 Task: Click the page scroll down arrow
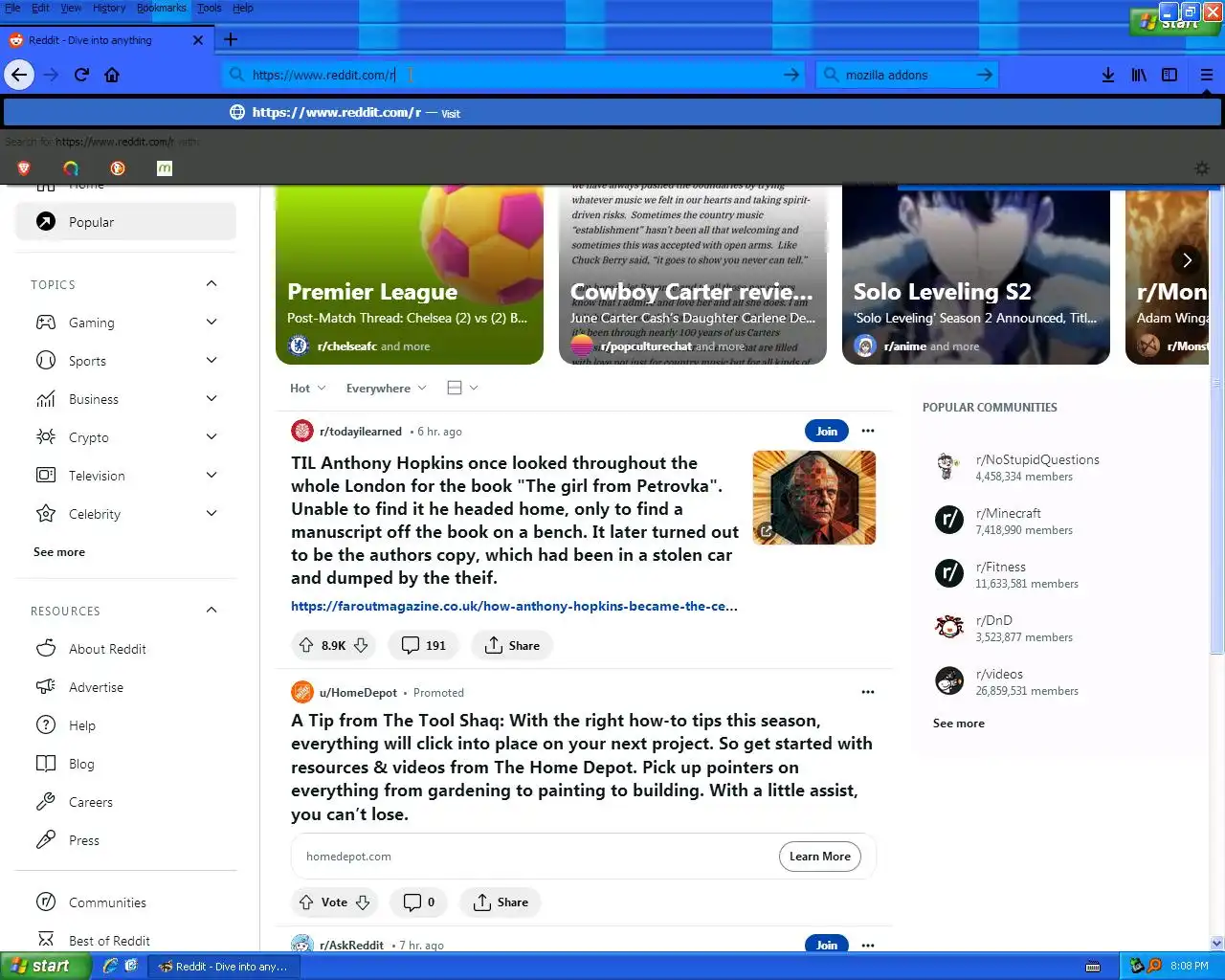click(x=1216, y=944)
